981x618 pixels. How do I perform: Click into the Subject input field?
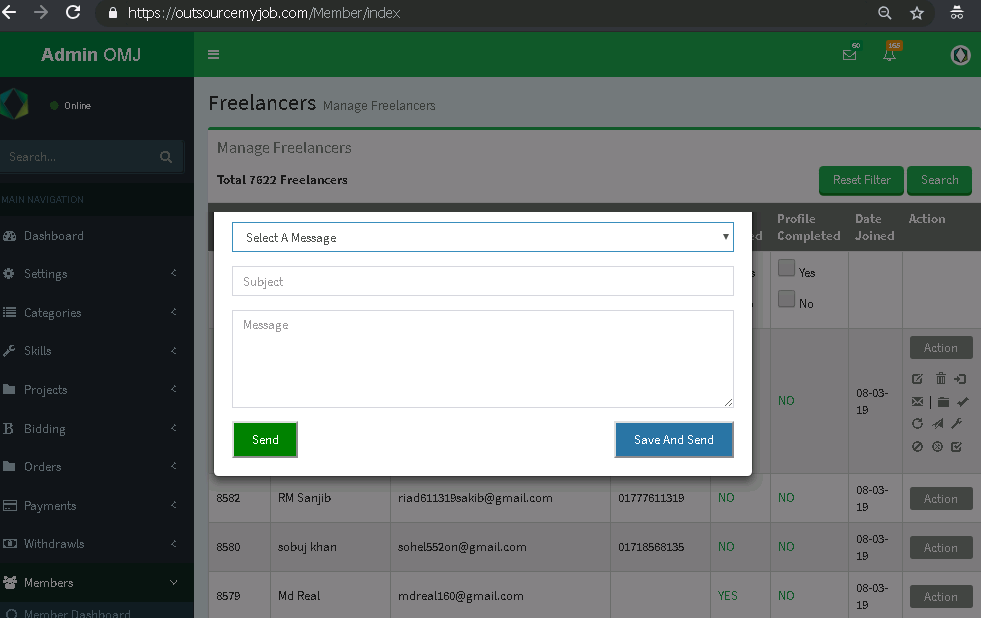click(x=482, y=281)
